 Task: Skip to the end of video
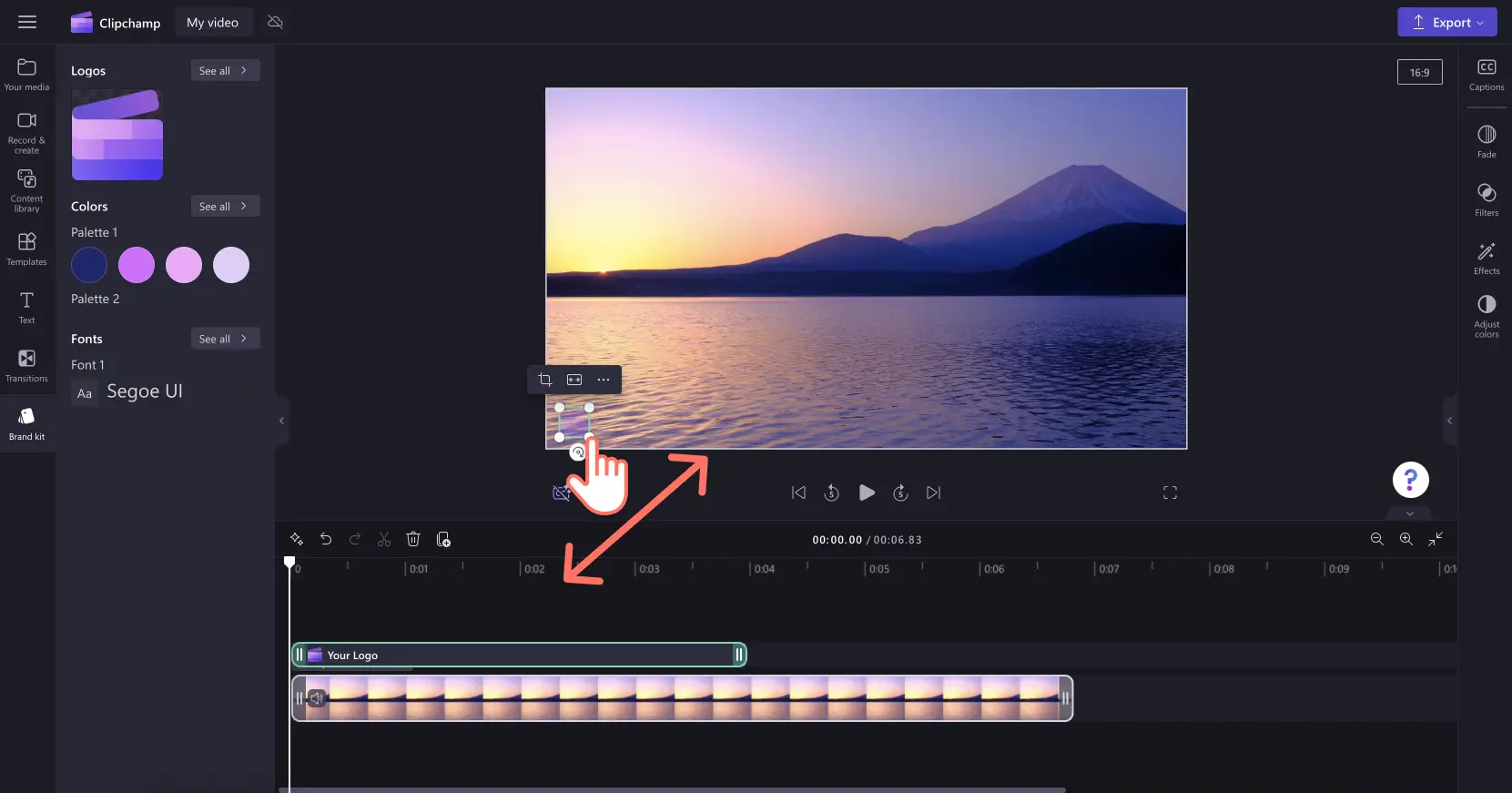(933, 493)
